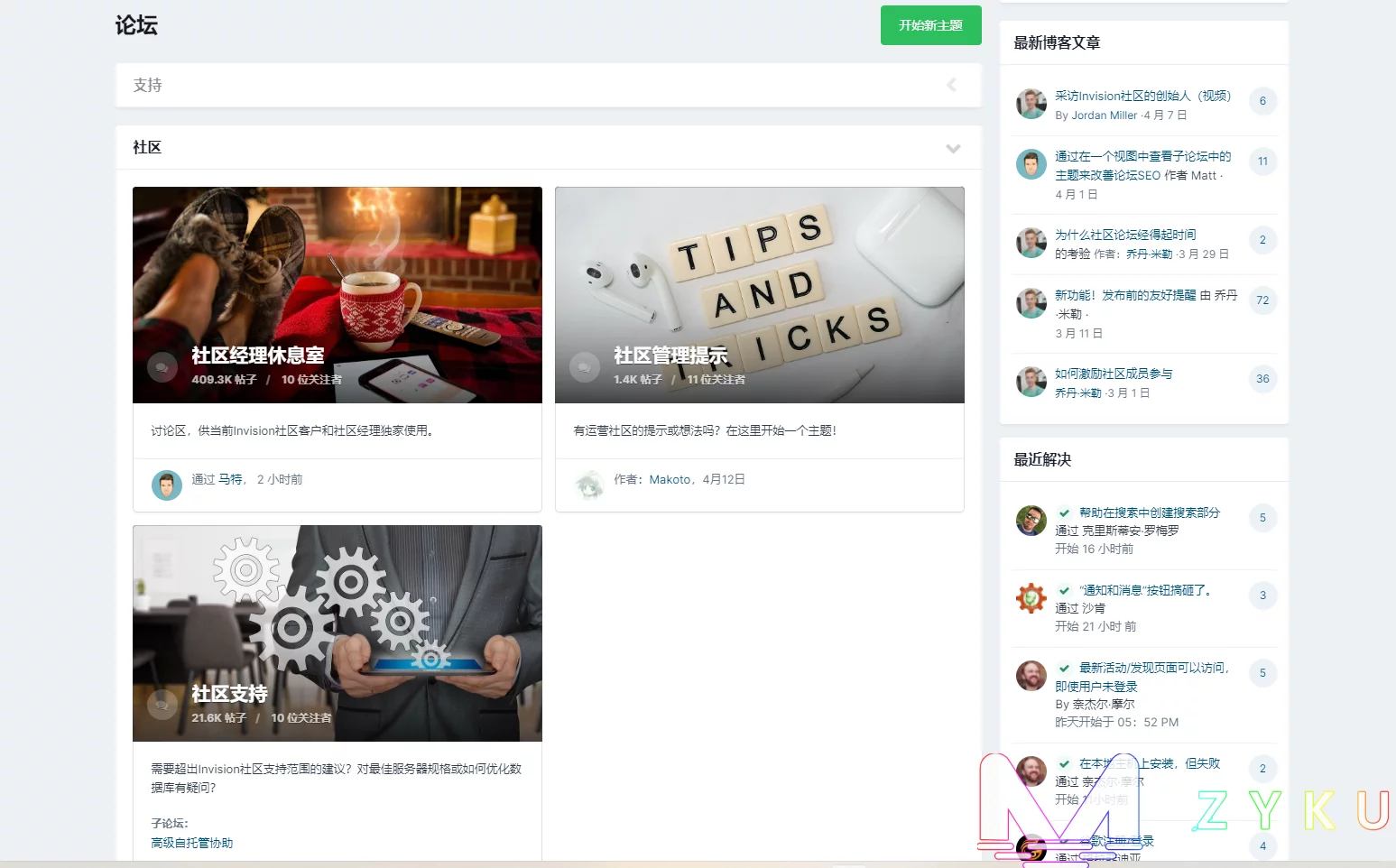Open blog post 采访Invision社区的创始人
This screenshot has height=868, width=1396.
[x=1142, y=96]
